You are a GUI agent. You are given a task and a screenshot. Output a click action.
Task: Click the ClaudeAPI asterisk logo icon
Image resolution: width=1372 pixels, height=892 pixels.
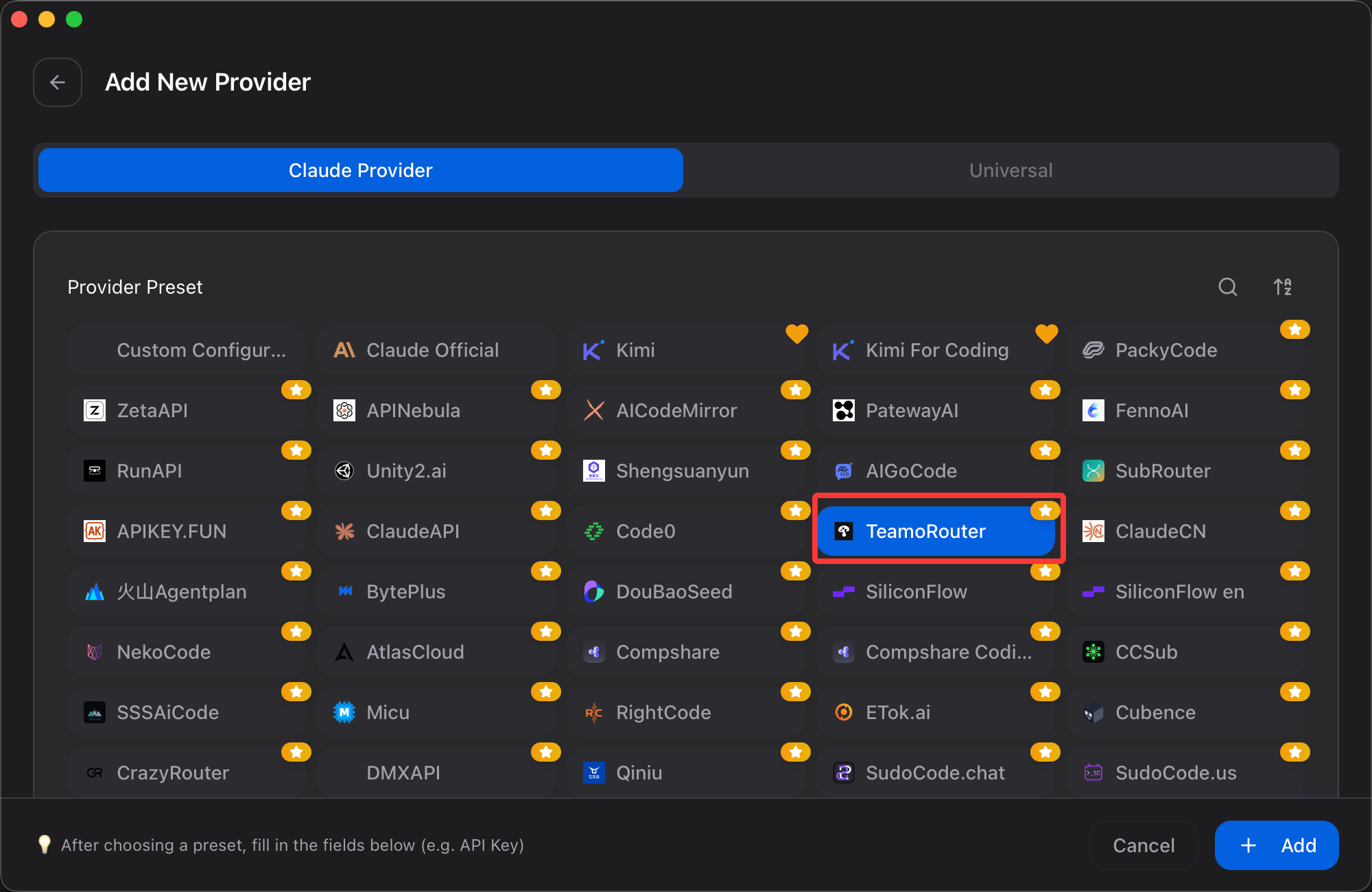(x=344, y=531)
